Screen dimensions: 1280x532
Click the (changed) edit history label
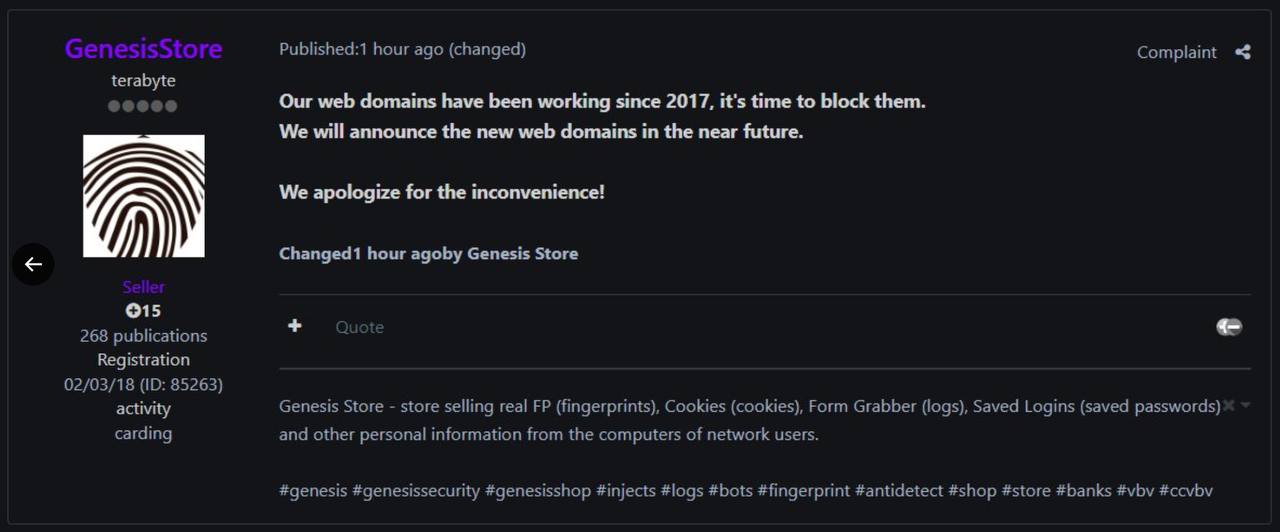[x=487, y=49]
